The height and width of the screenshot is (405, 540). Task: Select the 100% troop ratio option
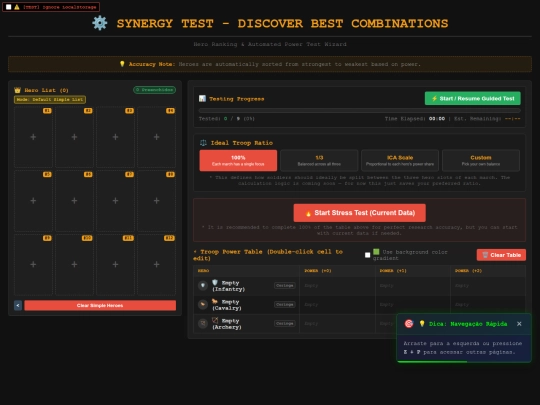[238, 160]
